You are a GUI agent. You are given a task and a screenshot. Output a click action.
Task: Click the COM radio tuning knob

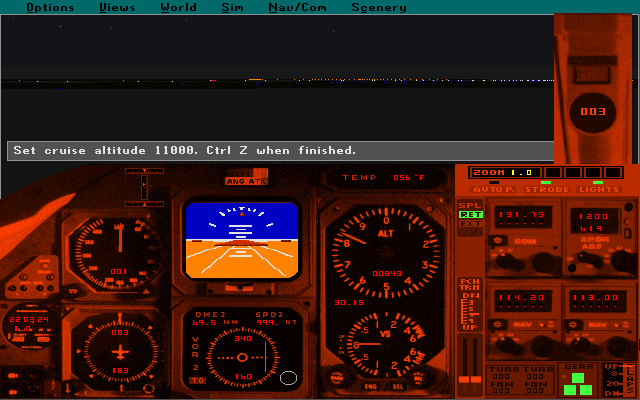[x=545, y=262]
